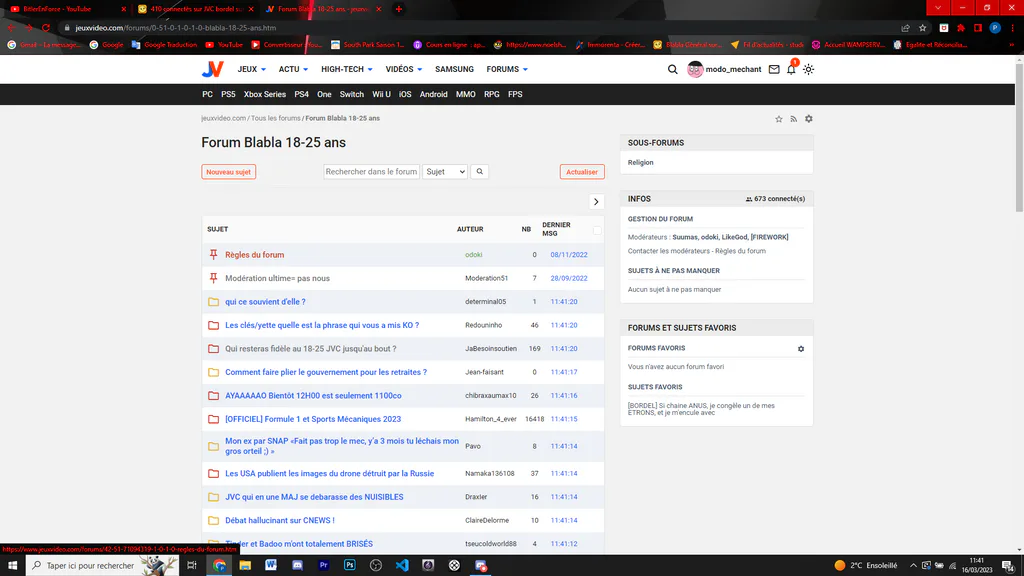1024x576 pixels.
Task: Select Switch in the platform bar
Action: [351, 94]
